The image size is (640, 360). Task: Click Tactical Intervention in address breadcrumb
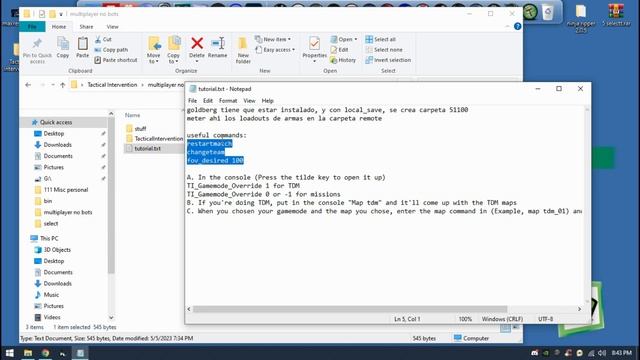[112, 85]
